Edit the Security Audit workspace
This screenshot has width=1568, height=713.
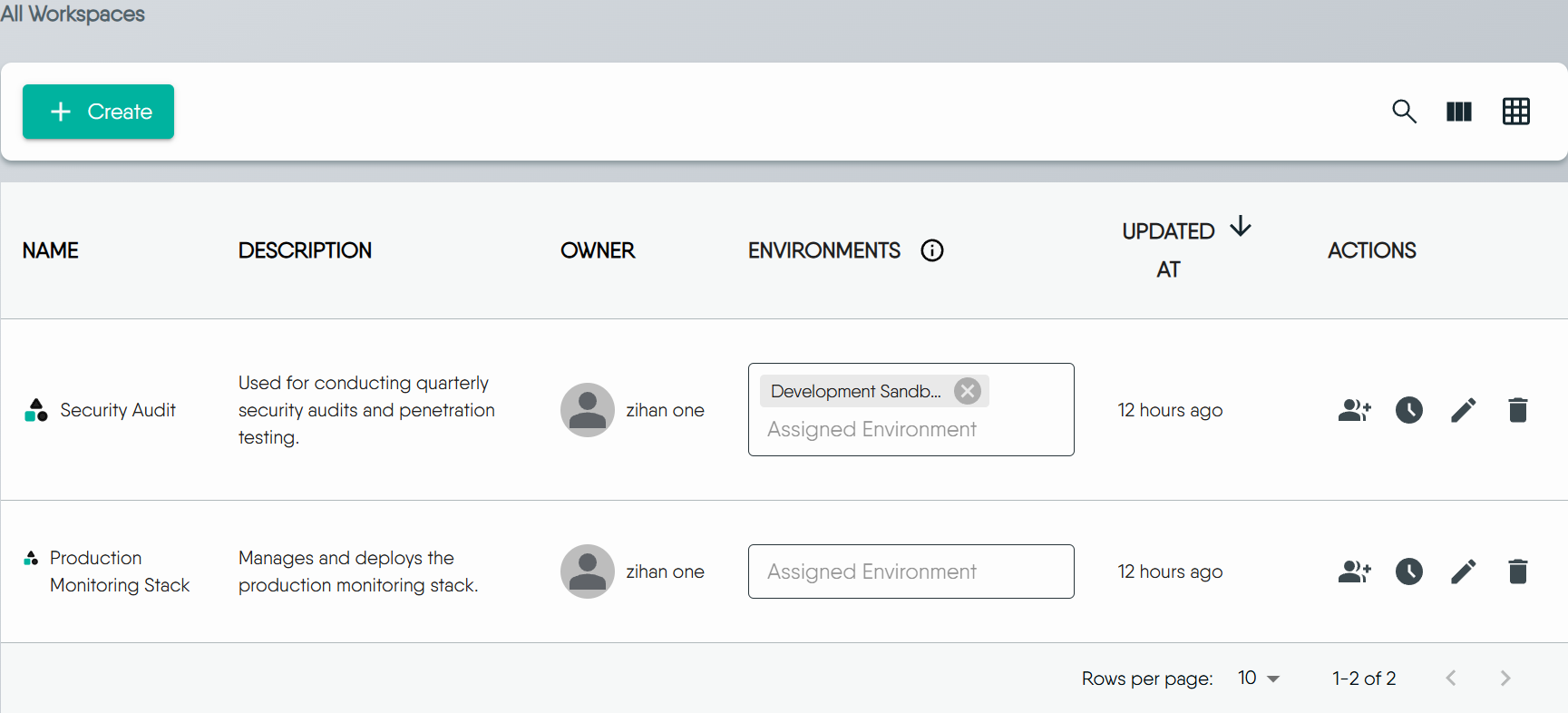1463,410
